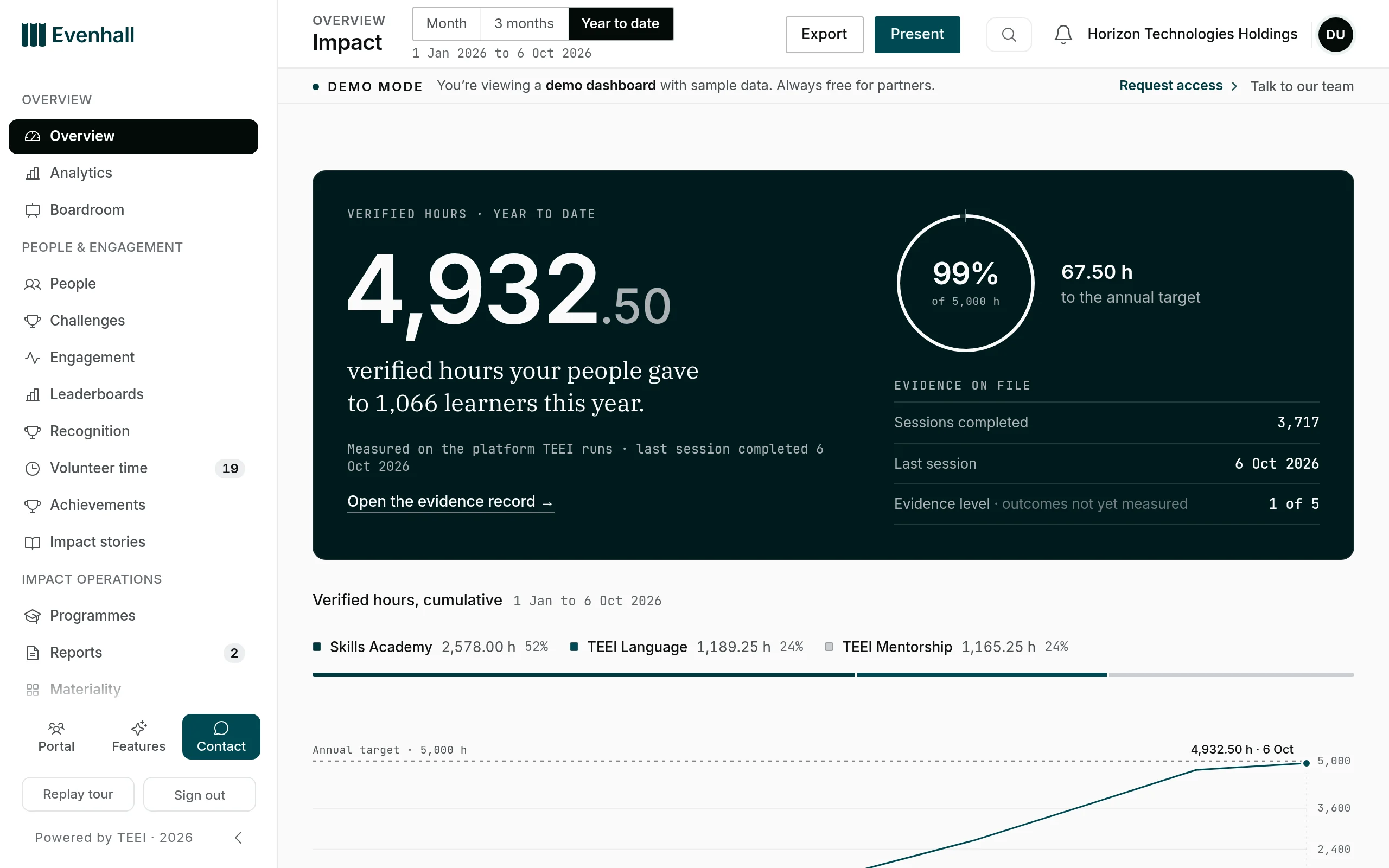Select the Year to date range

tap(620, 23)
